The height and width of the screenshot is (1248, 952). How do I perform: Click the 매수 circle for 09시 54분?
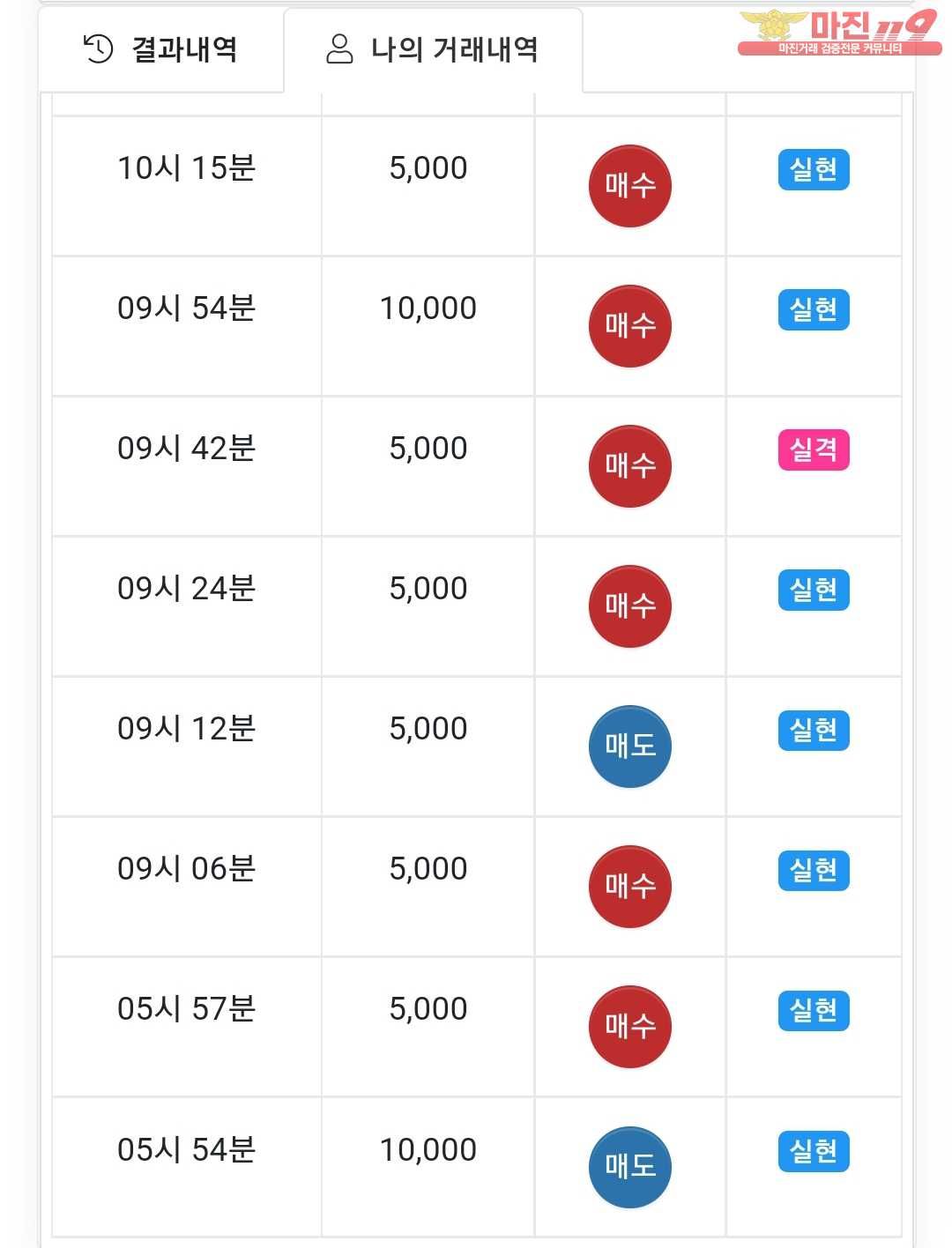[x=629, y=326]
